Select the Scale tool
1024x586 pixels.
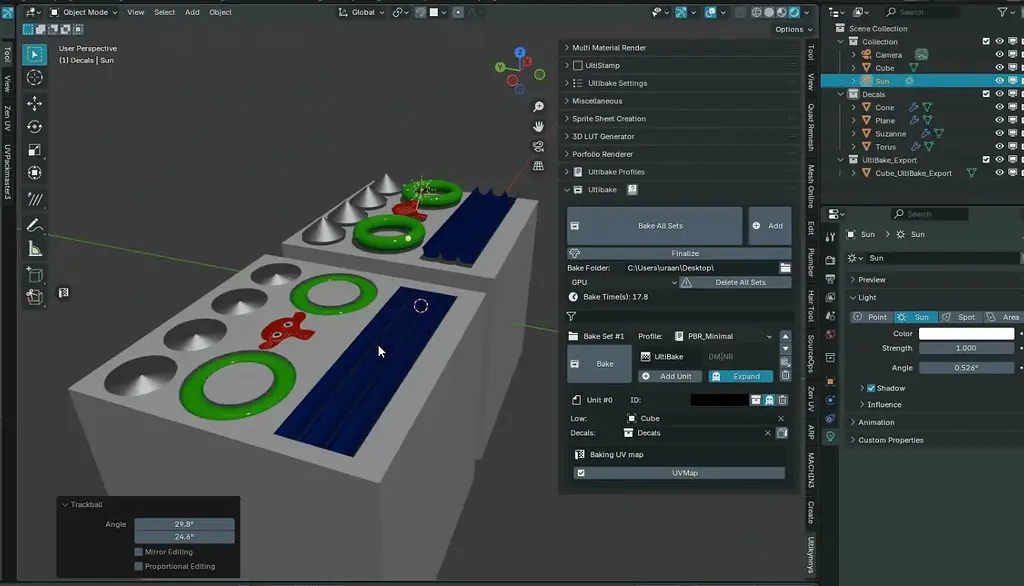(35, 150)
